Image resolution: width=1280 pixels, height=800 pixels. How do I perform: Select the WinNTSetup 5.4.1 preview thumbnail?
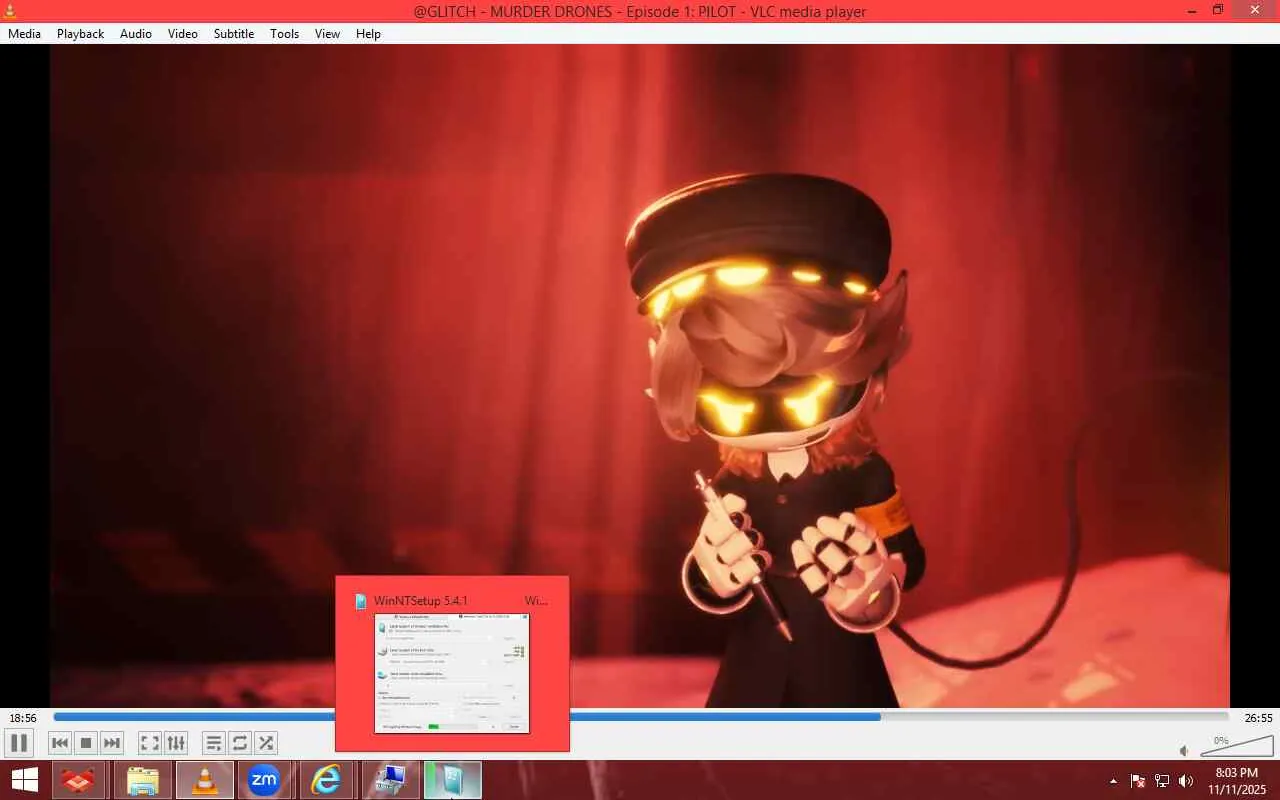coord(452,673)
